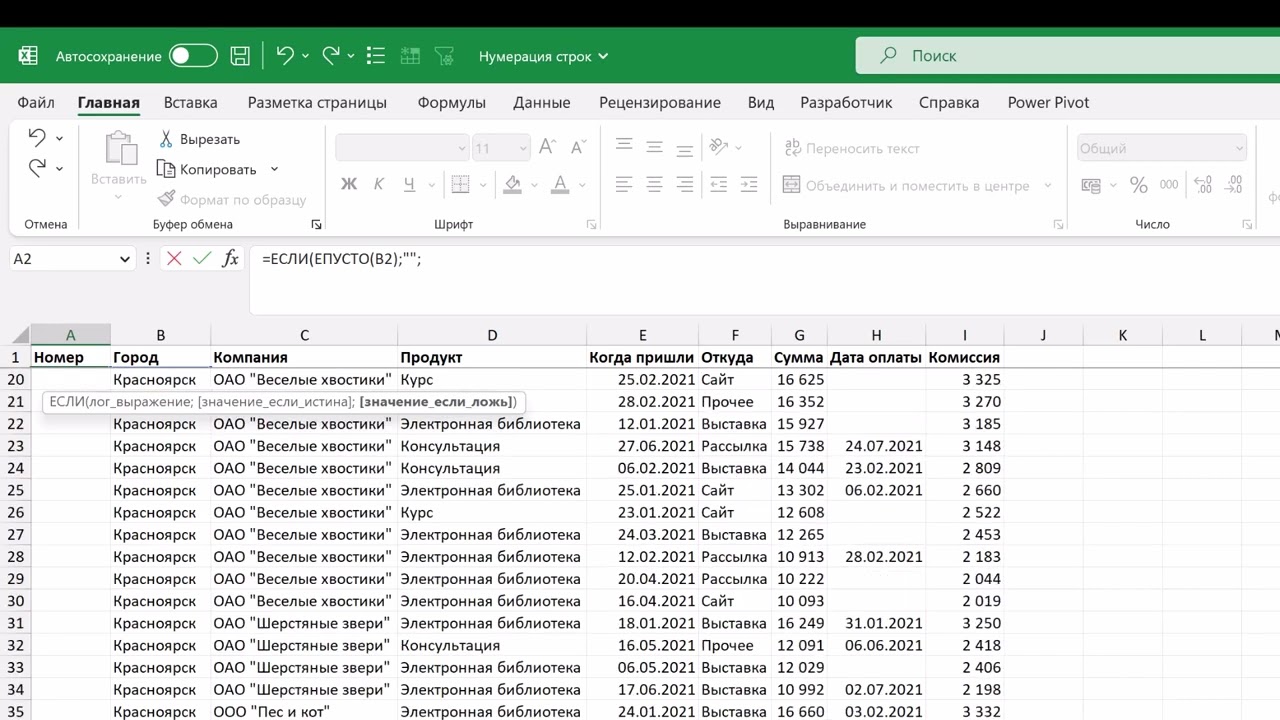1280x720 pixels.
Task: Click center text horizontally icon
Action: [x=654, y=184]
